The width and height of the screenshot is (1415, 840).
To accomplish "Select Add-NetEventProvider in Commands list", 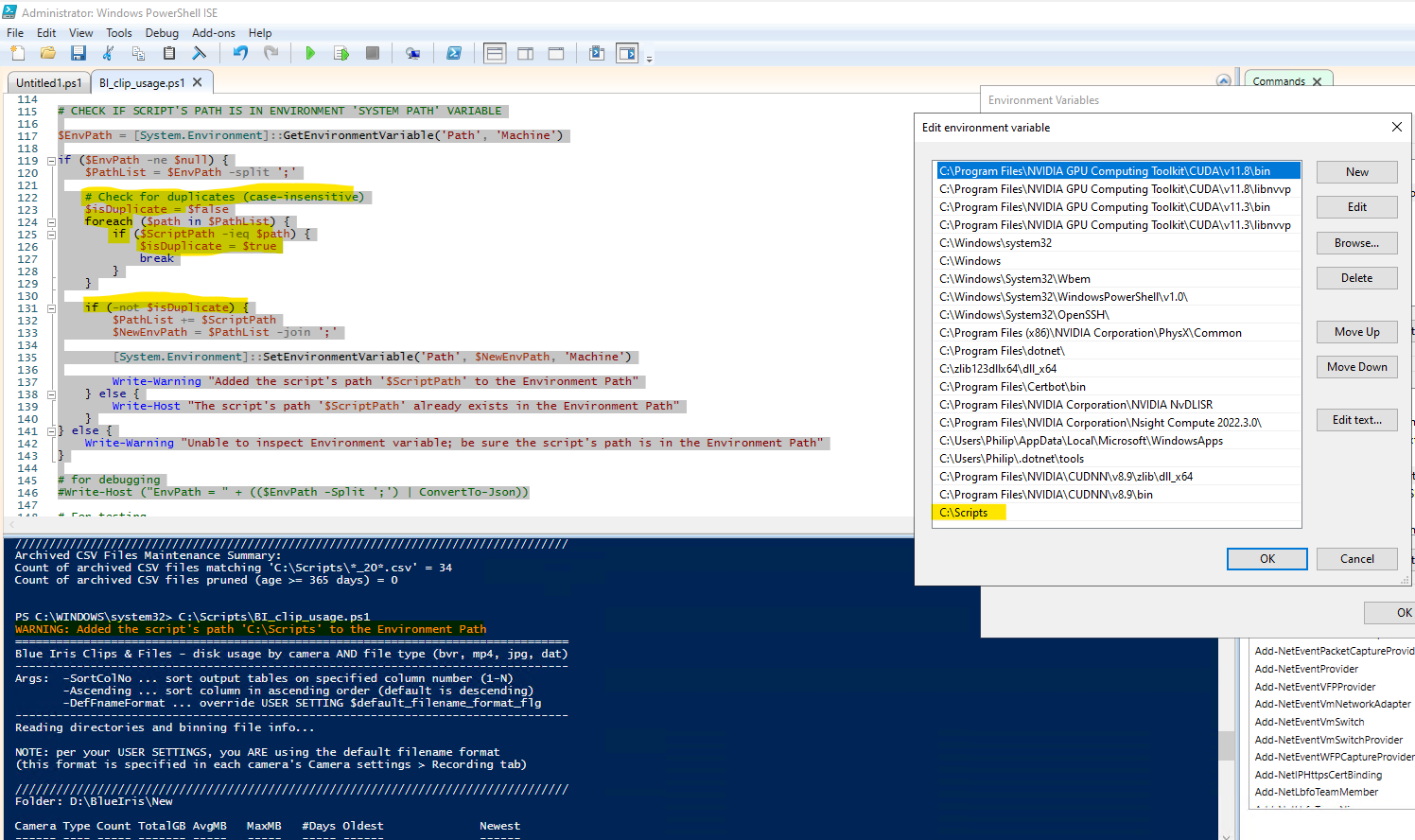I will coord(1306,669).
